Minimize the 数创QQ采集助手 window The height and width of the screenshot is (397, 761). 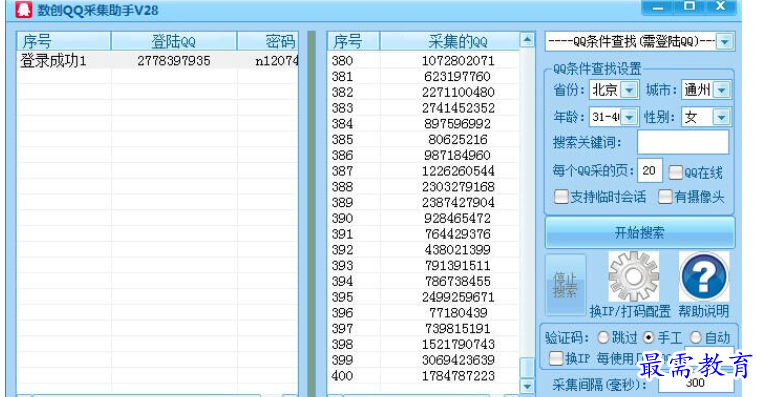(x=658, y=7)
